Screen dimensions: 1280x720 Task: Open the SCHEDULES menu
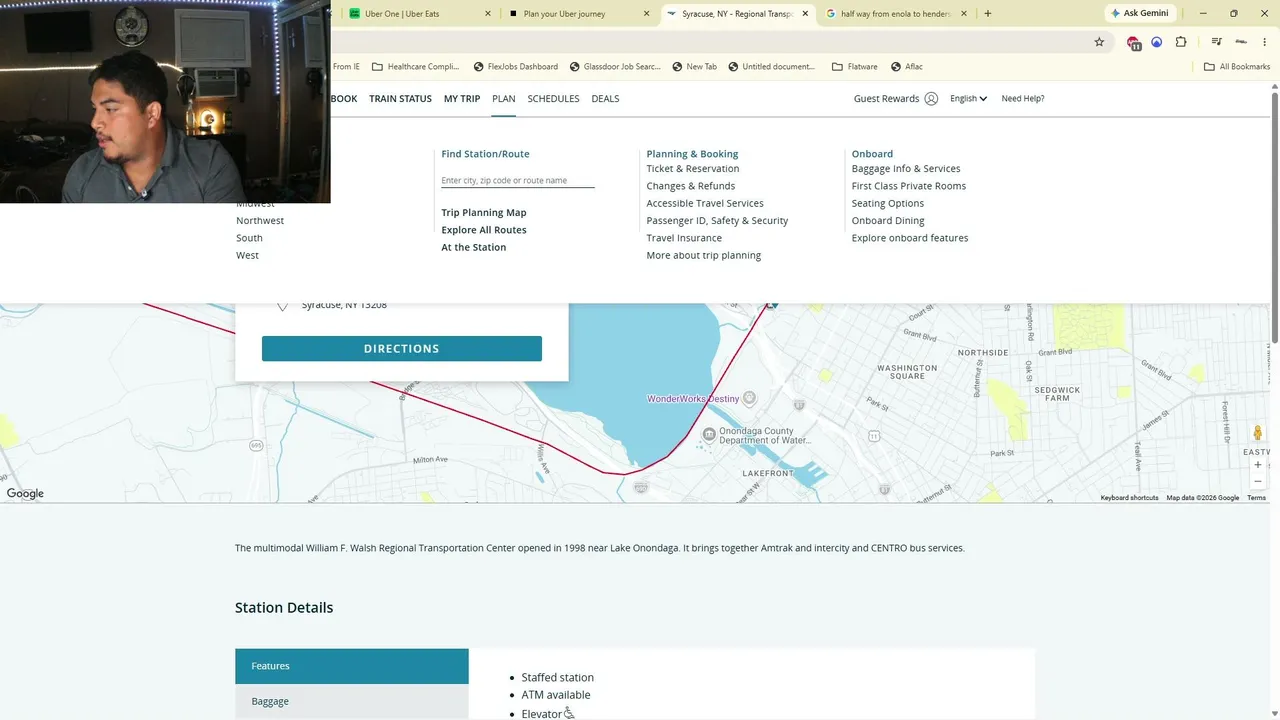point(553,99)
